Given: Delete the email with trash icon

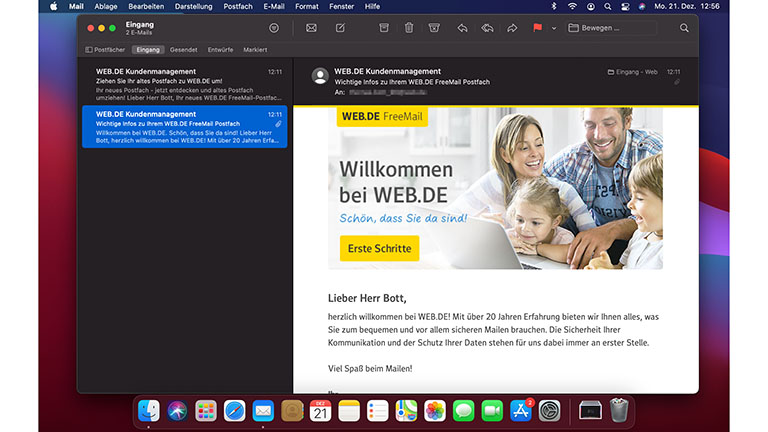Looking at the screenshot, I should coord(409,28).
